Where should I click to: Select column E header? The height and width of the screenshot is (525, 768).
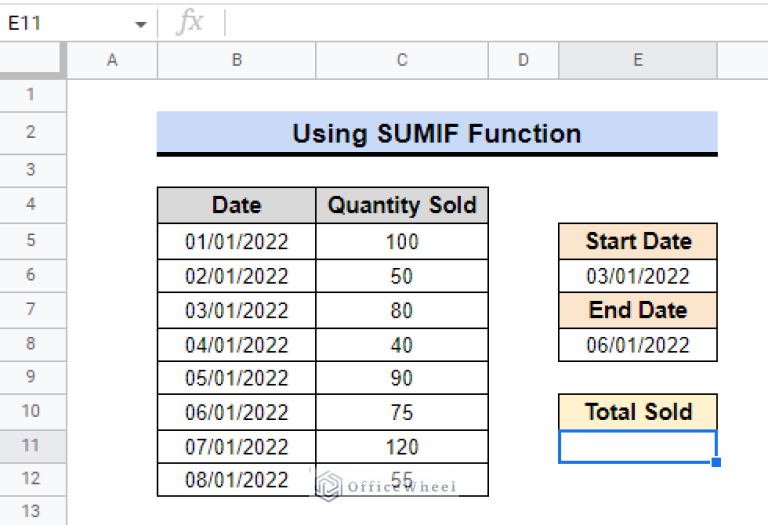pos(638,60)
